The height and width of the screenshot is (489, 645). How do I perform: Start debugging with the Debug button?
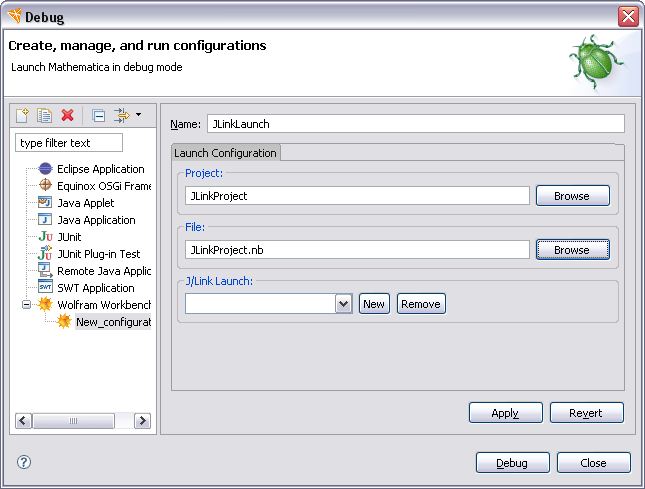[x=513, y=463]
